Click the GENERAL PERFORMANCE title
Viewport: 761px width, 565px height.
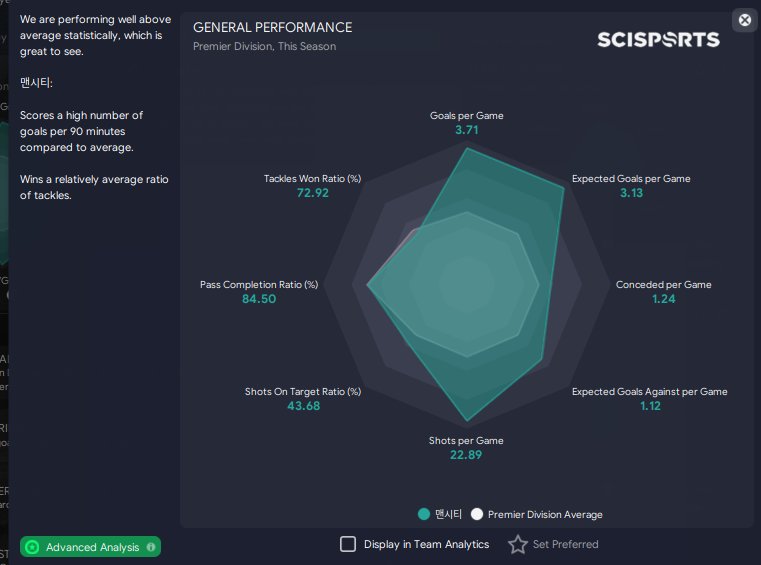click(272, 27)
